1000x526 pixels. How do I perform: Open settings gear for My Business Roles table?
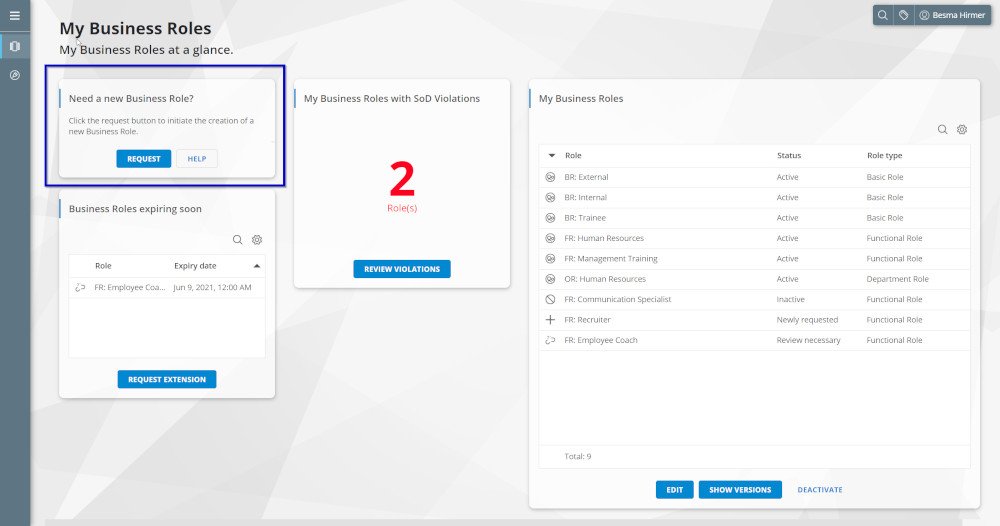962,129
